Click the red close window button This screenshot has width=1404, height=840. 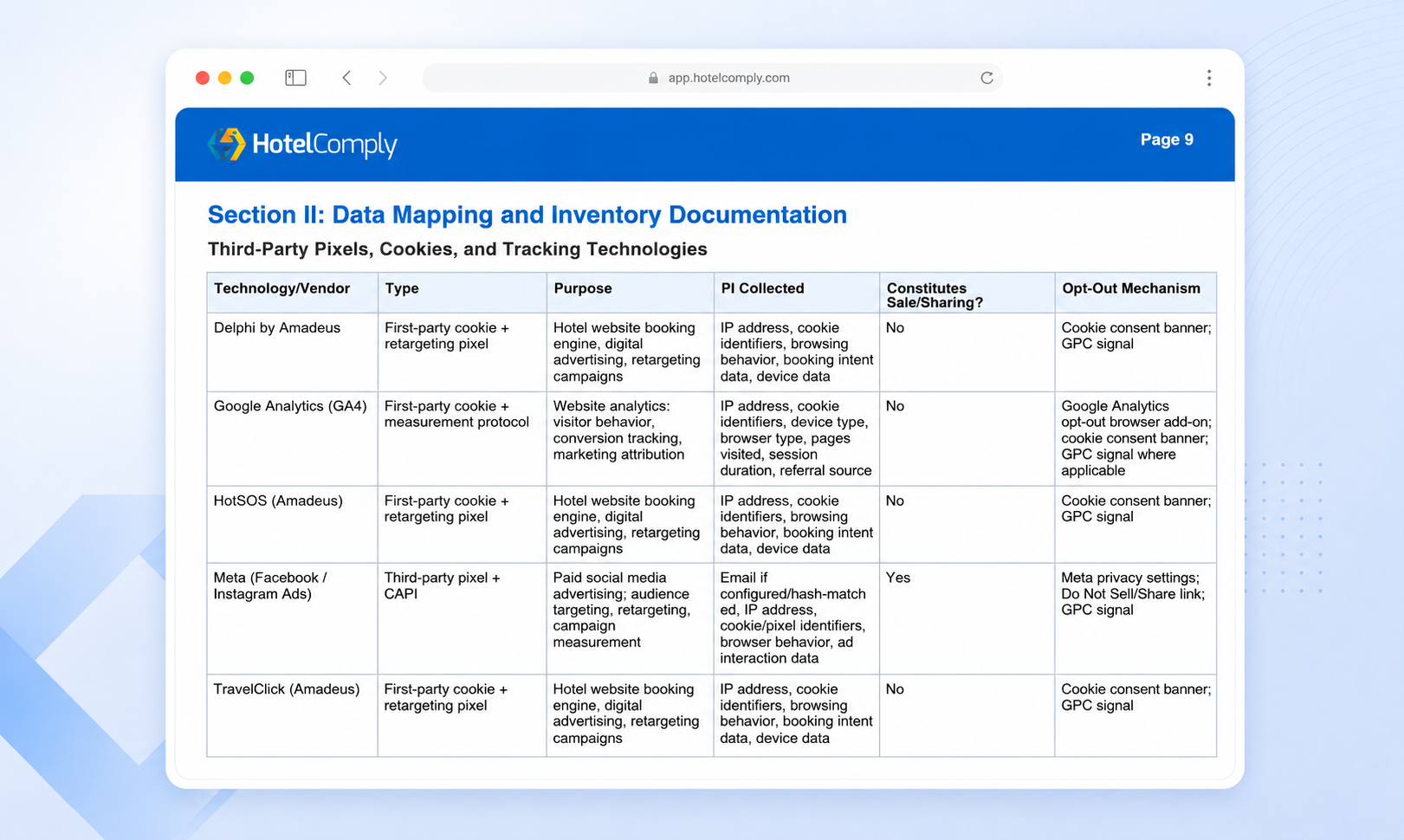click(203, 78)
